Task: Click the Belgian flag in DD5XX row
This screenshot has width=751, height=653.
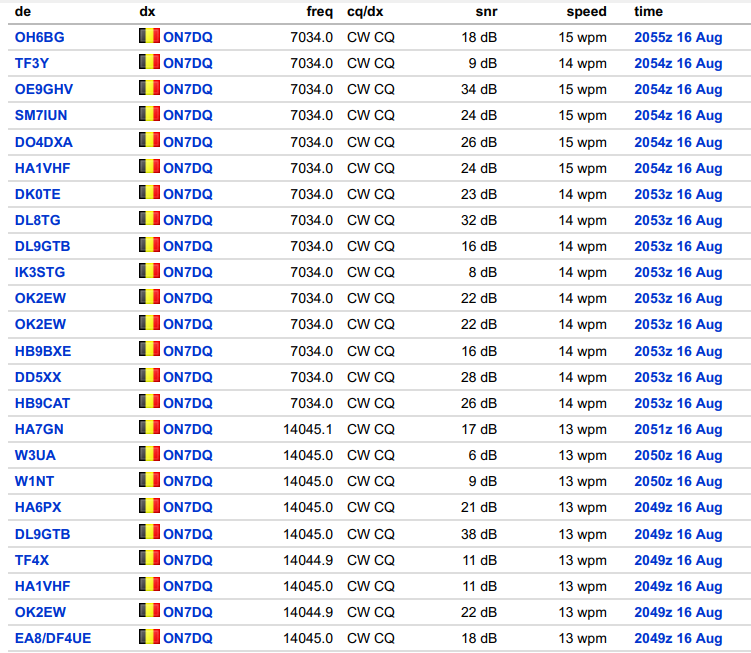Action: [149, 375]
